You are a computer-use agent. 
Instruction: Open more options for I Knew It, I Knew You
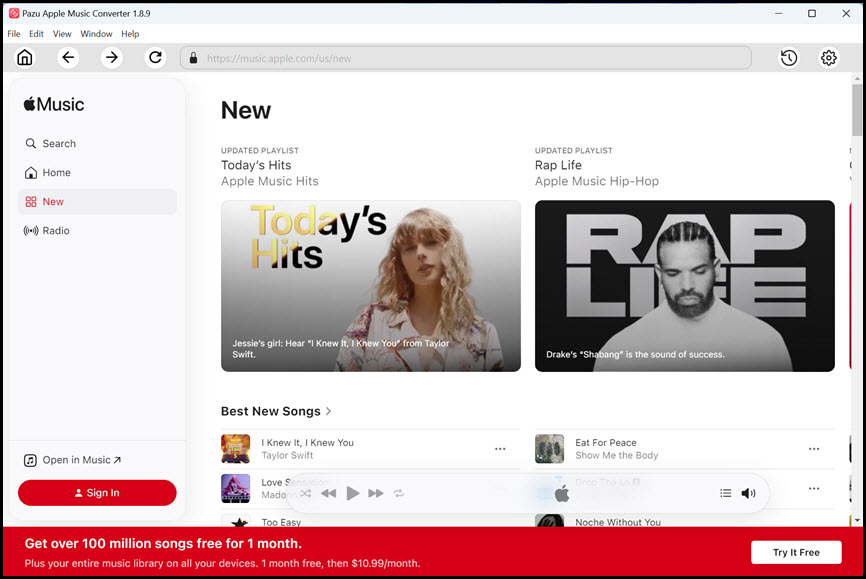click(500, 449)
